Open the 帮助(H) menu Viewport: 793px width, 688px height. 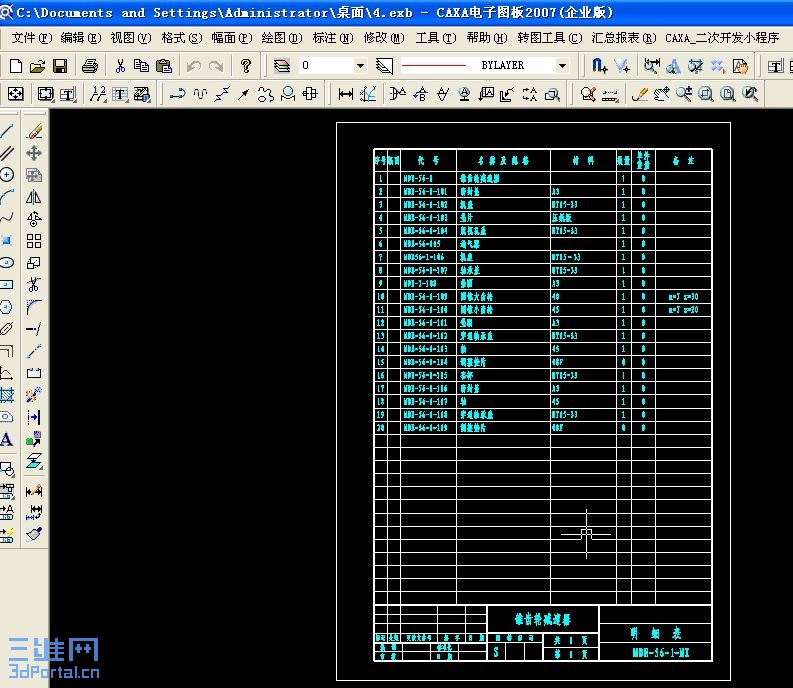[487, 38]
